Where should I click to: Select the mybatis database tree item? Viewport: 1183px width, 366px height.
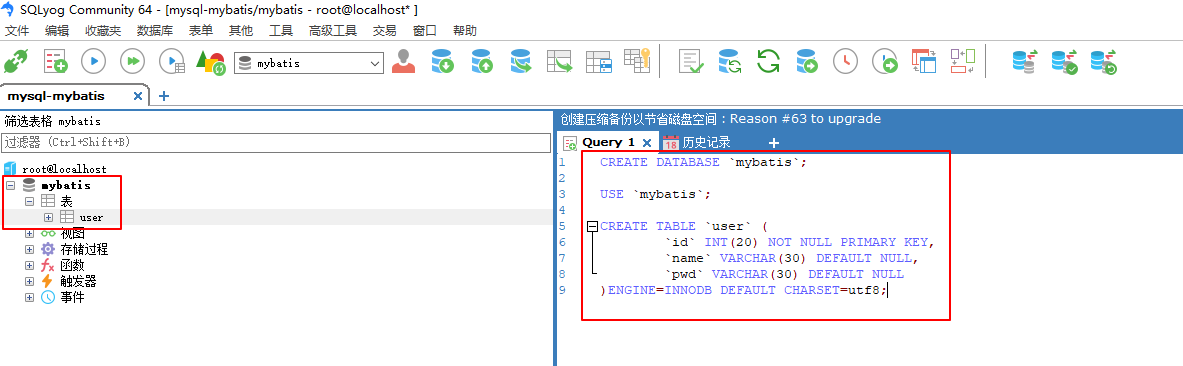tap(66, 186)
